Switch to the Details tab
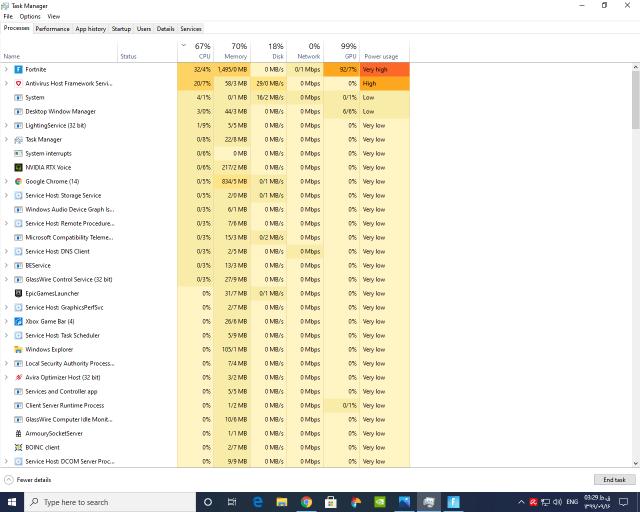This screenshot has height=512, width=640. tap(165, 29)
